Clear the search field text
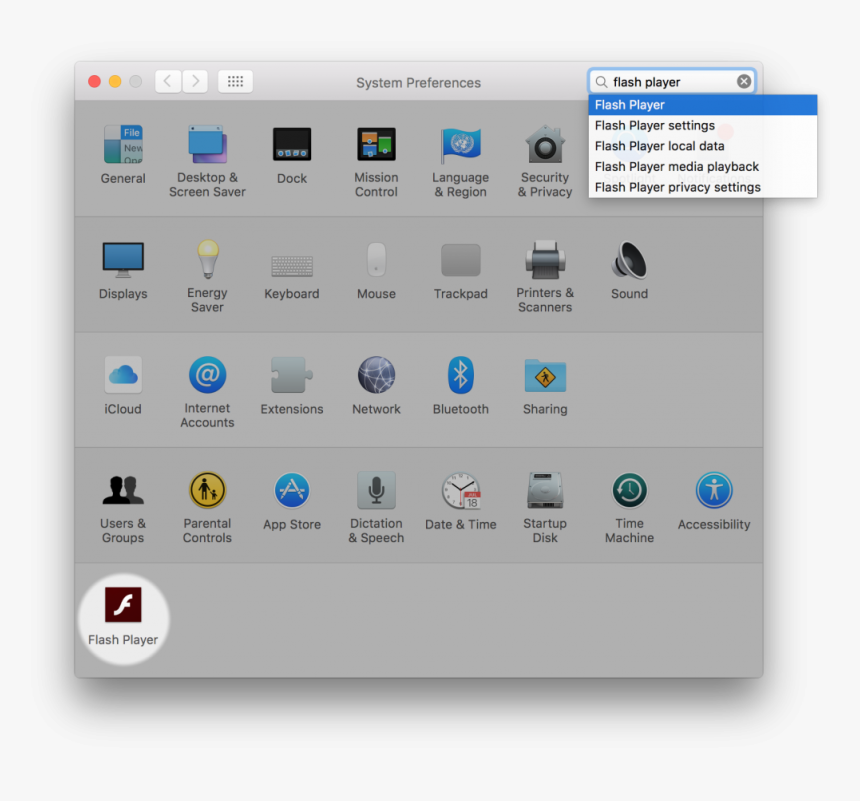 744,82
